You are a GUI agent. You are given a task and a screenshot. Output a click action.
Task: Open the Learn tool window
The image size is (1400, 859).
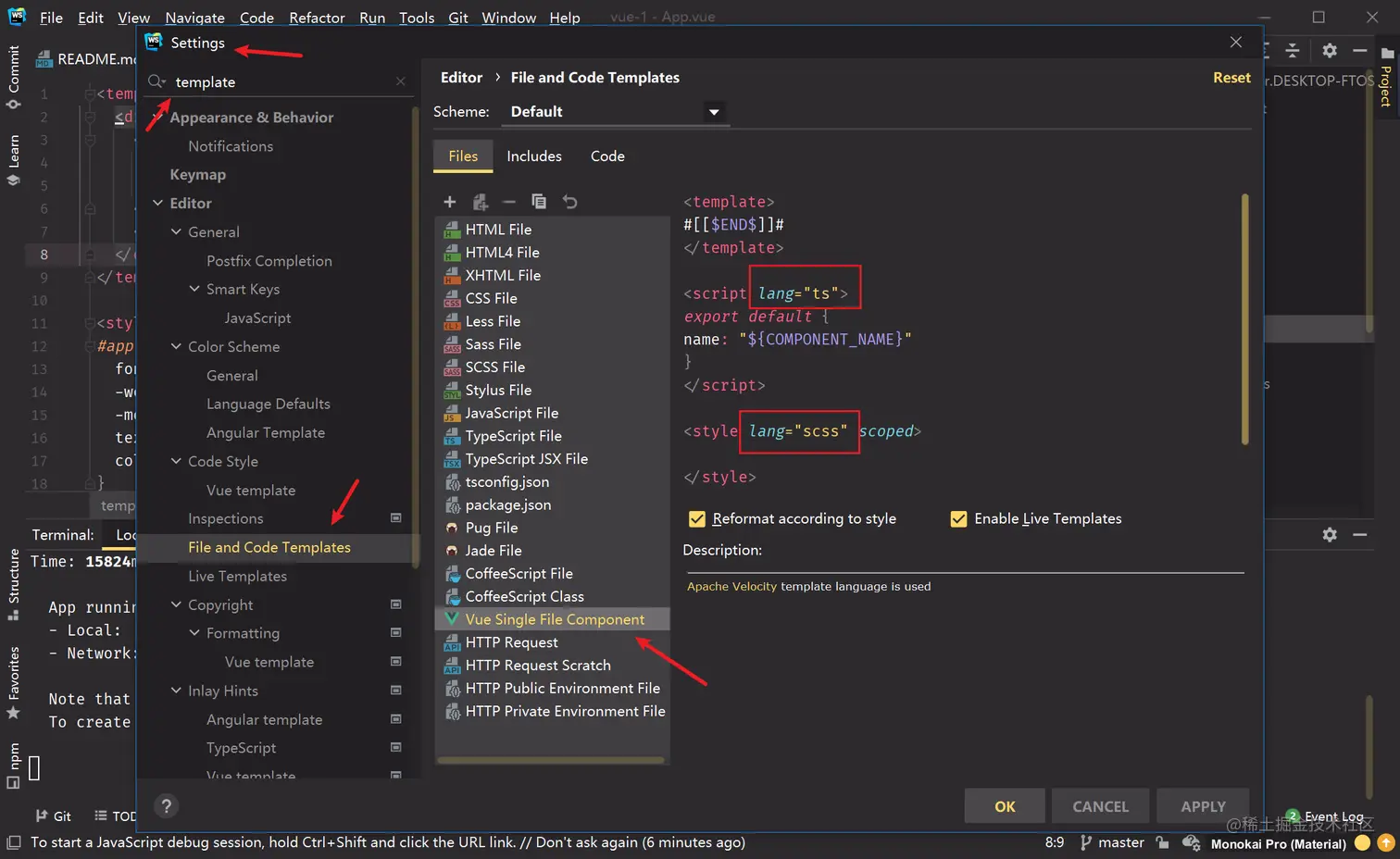(13, 159)
